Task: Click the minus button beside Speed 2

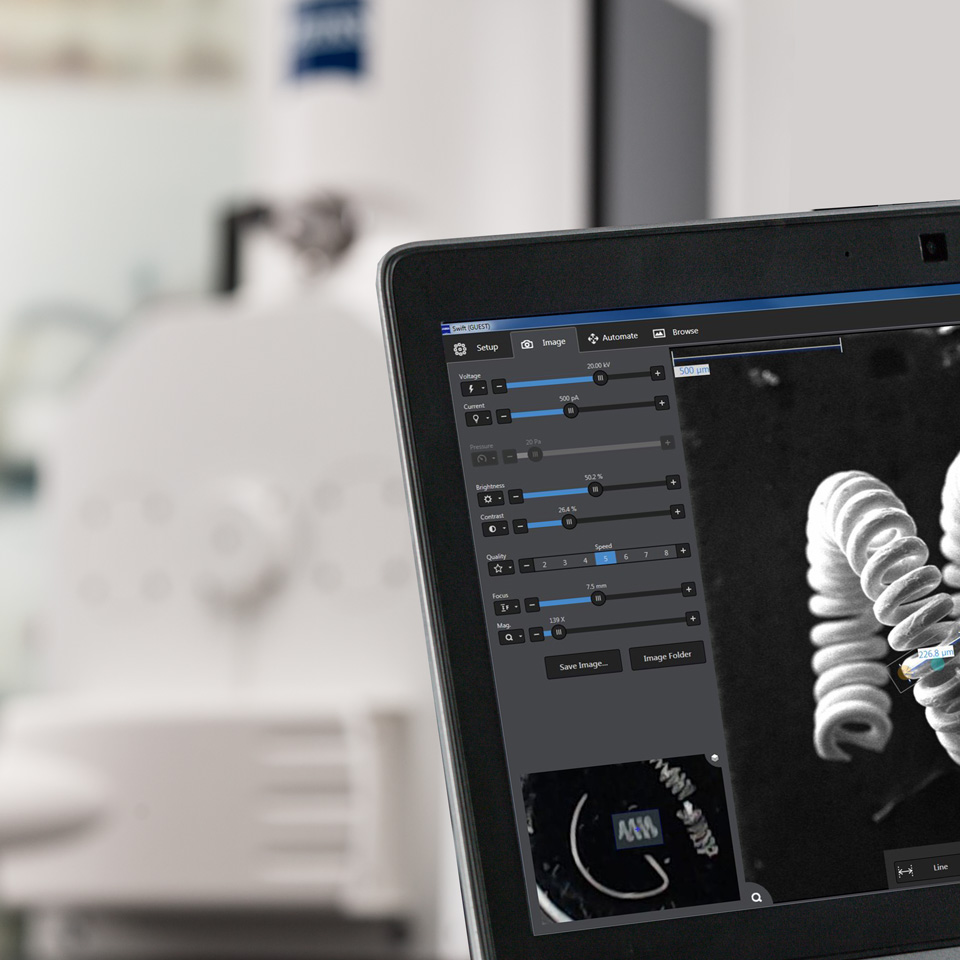Action: pos(526,566)
